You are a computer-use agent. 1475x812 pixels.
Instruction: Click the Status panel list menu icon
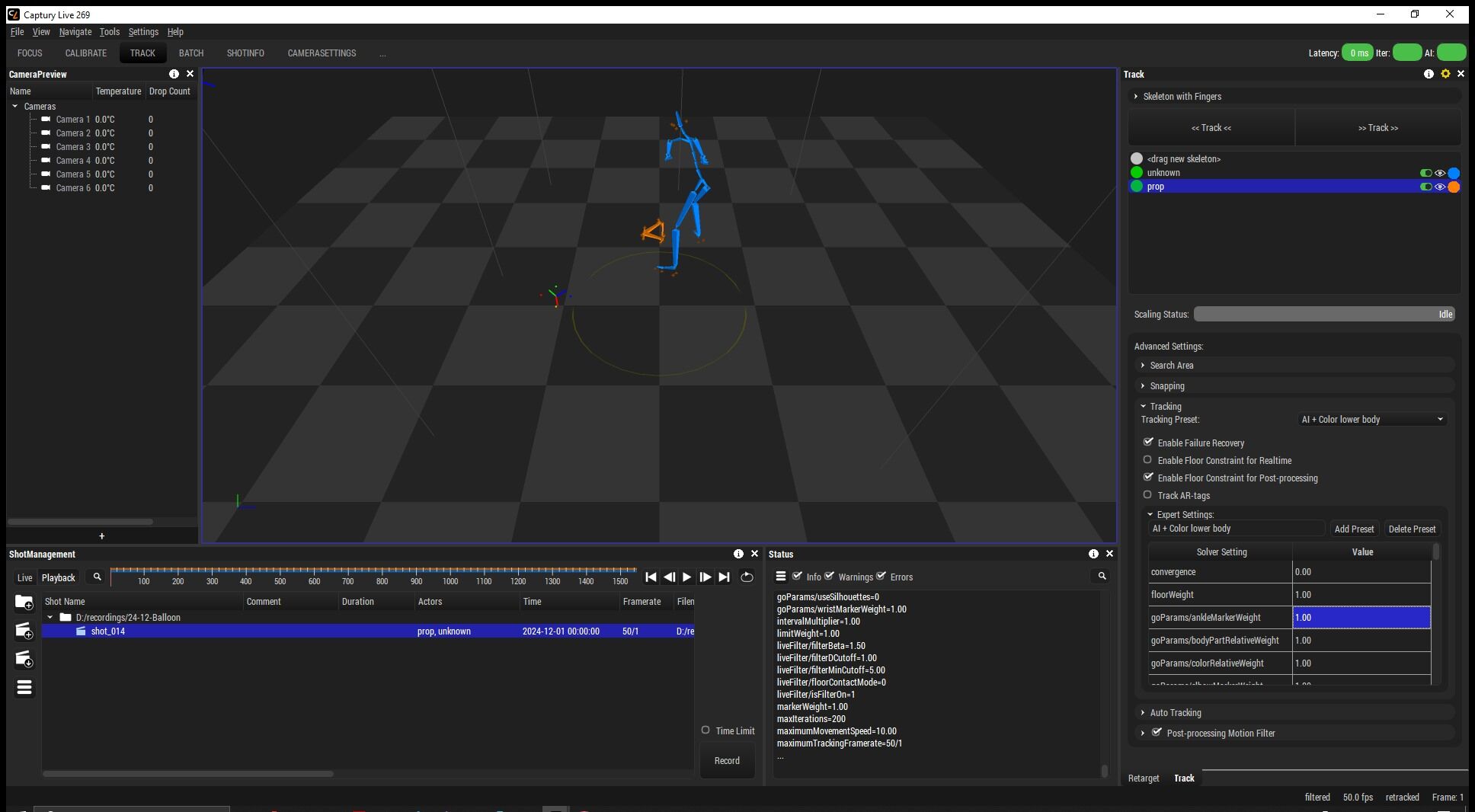click(781, 577)
